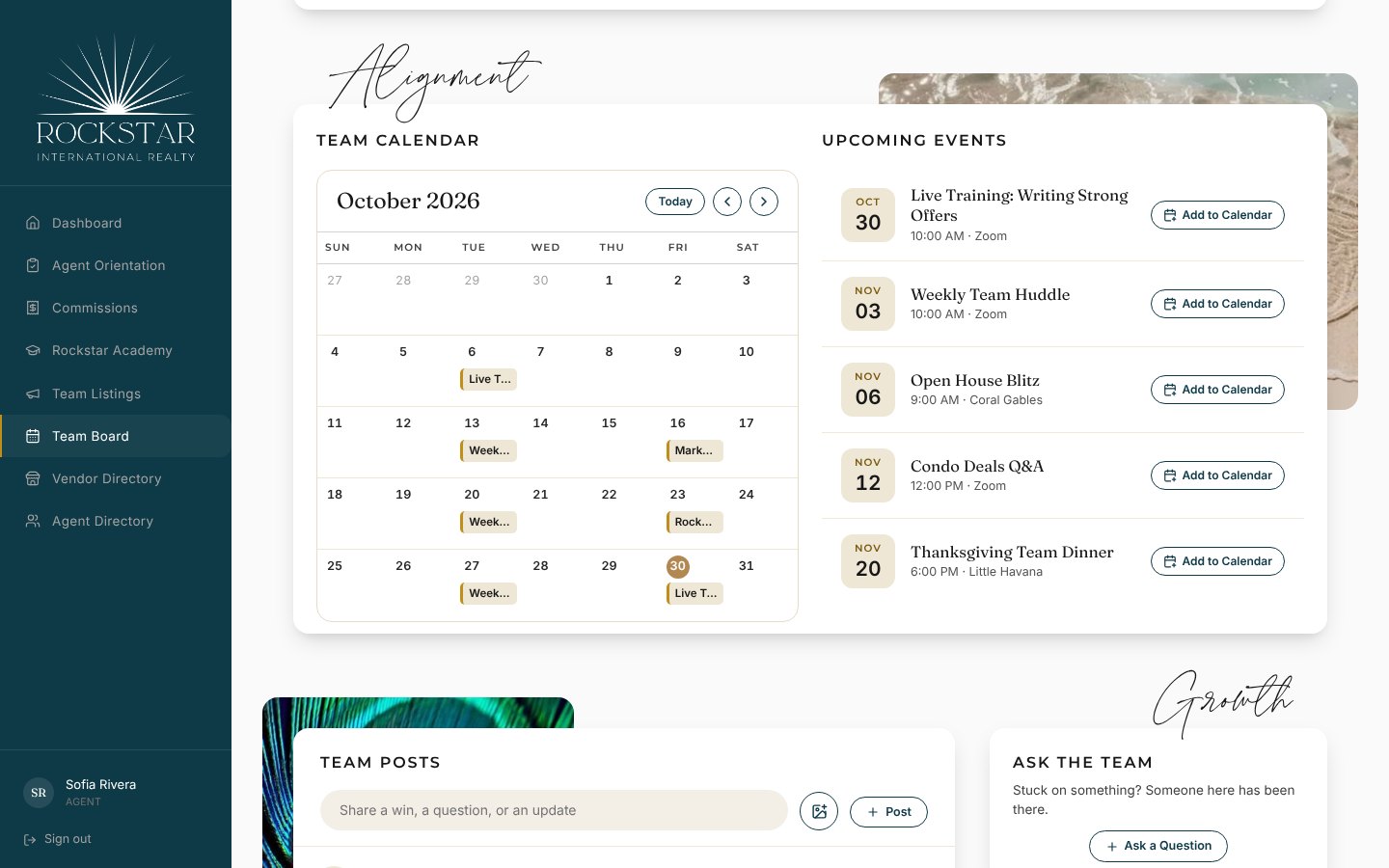The width and height of the screenshot is (1389, 868).
Task: Click the share update text field
Action: pos(554,810)
